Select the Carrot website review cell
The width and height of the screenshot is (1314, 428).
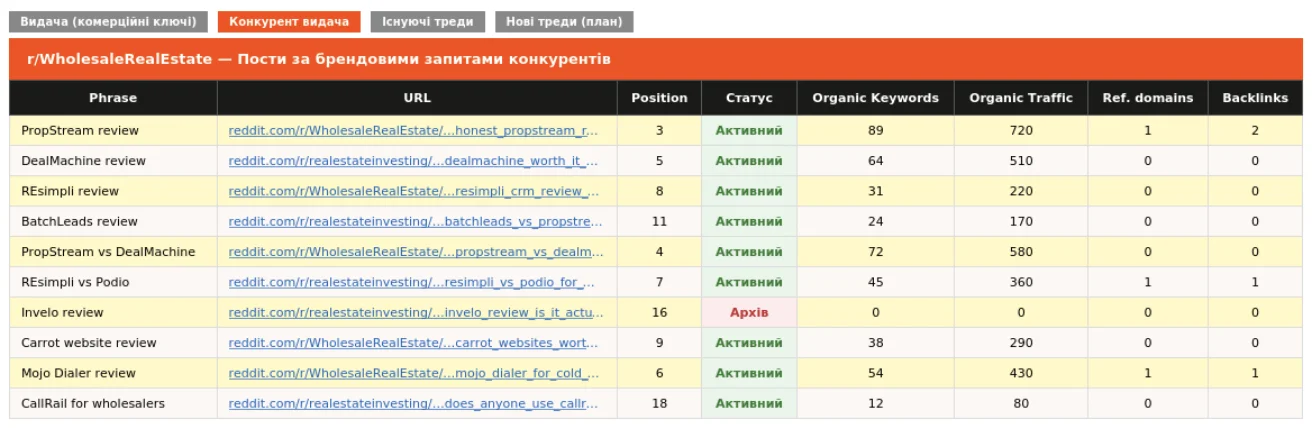113,343
